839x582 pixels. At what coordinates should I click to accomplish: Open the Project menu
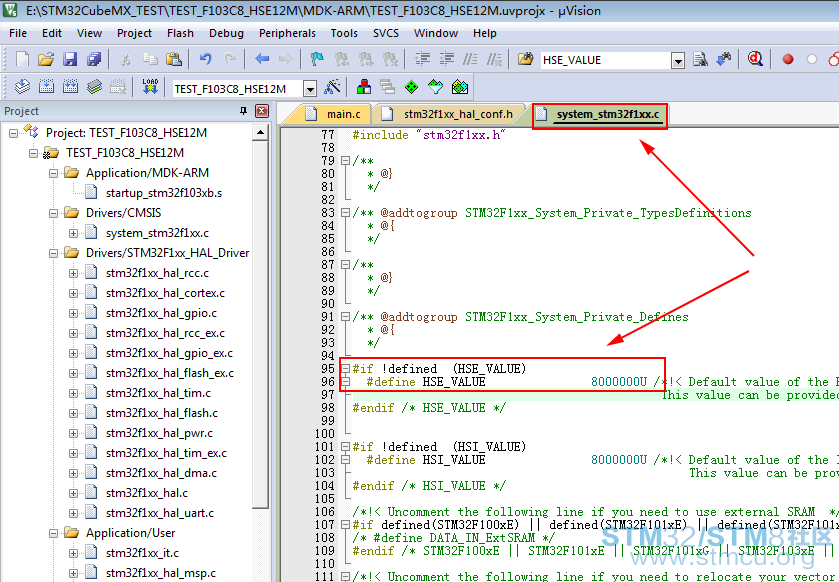(134, 33)
